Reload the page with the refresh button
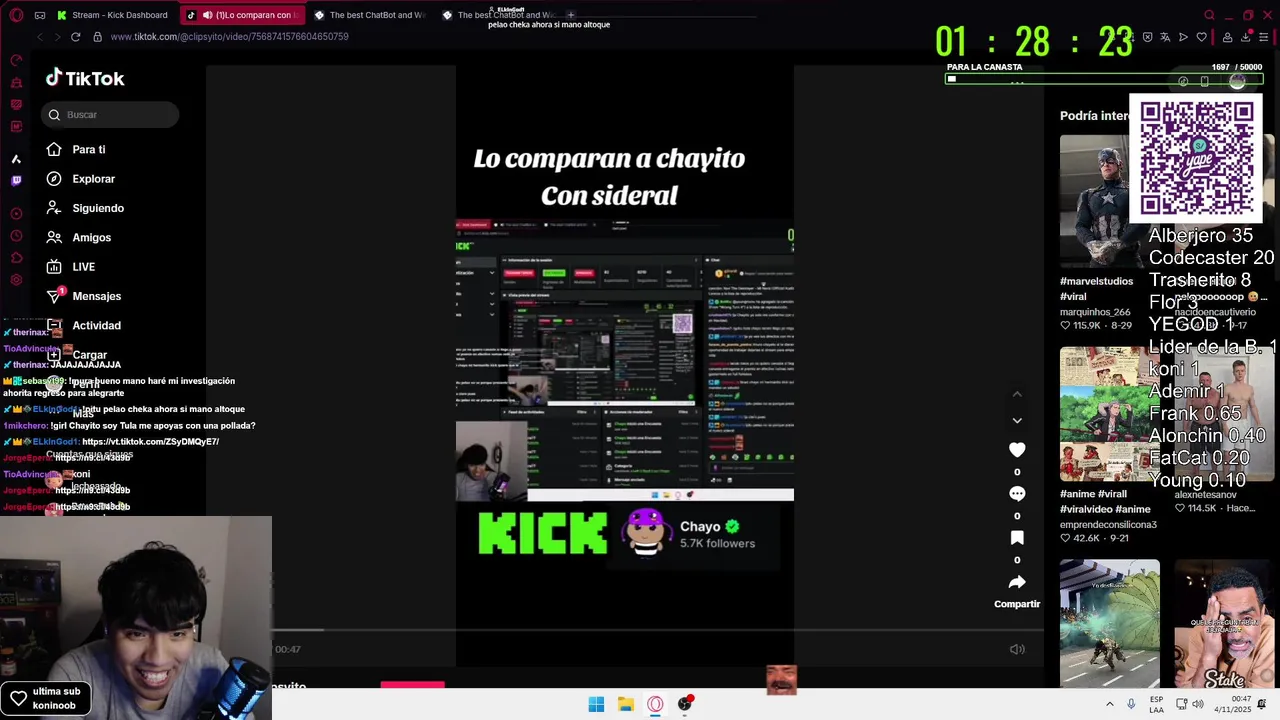This screenshot has width=1280, height=720. pyautogui.click(x=75, y=37)
